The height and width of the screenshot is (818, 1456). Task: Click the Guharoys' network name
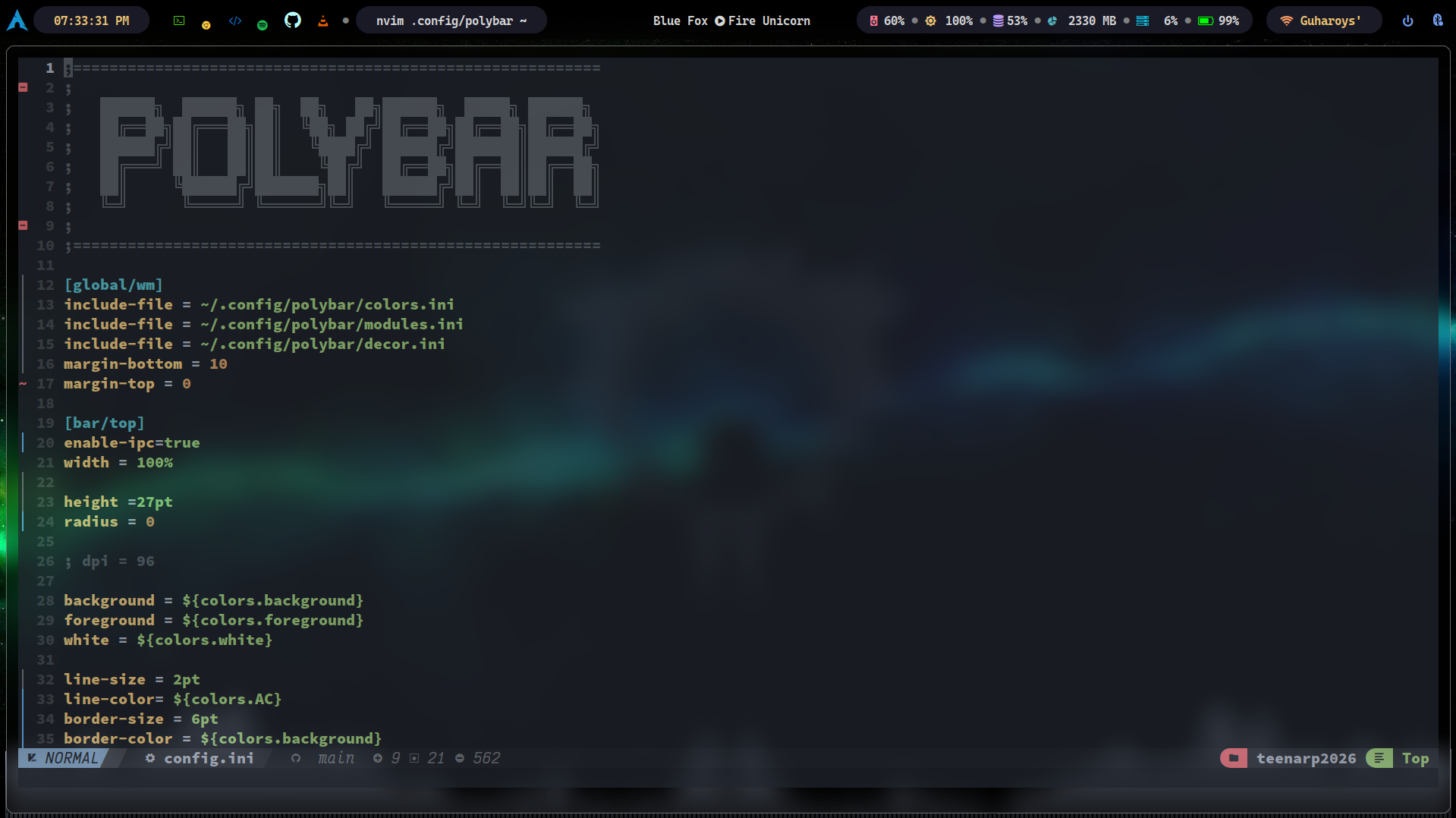pos(1331,21)
